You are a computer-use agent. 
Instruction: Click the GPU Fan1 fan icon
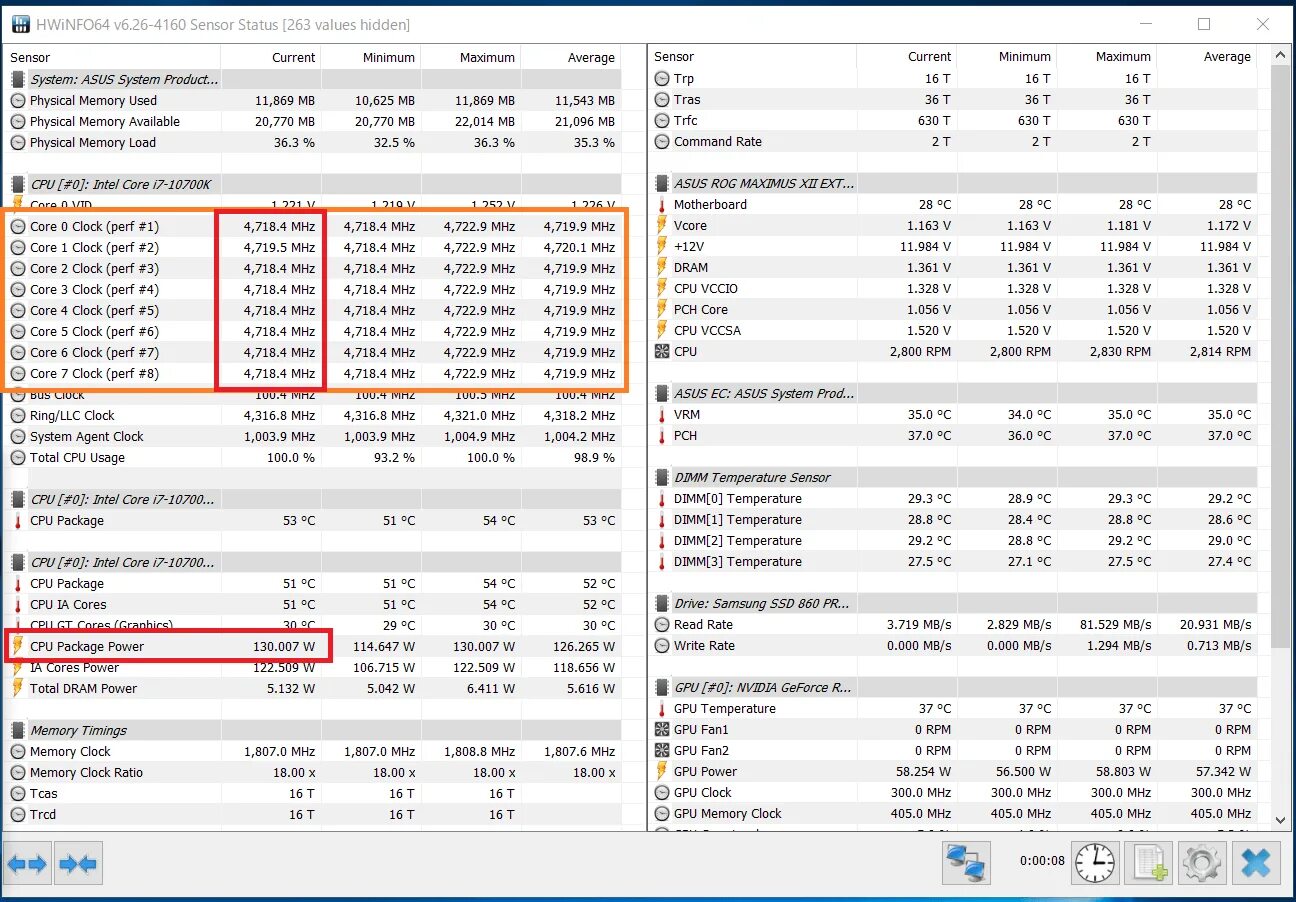coord(662,730)
